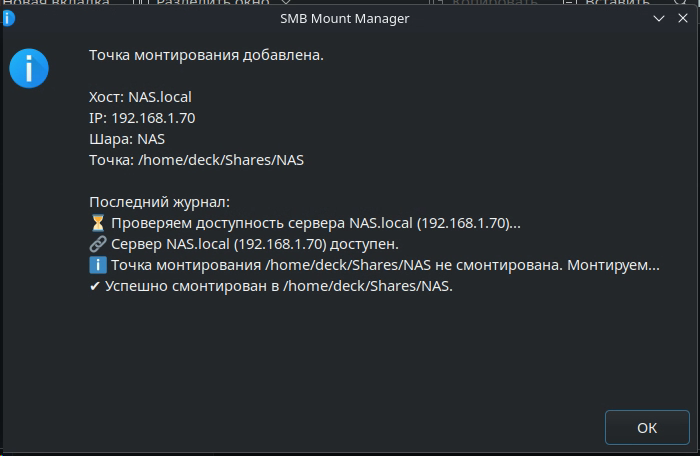This screenshot has width=700, height=456.
Task: Click the Точка монтирования добавлена message
Action: (x=206, y=55)
